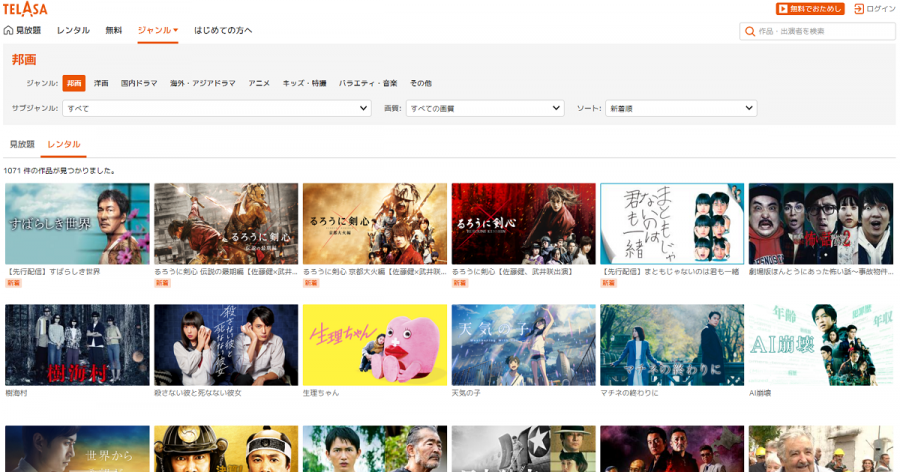
Task: Select the 洋画 genre filter
Action: pos(101,83)
